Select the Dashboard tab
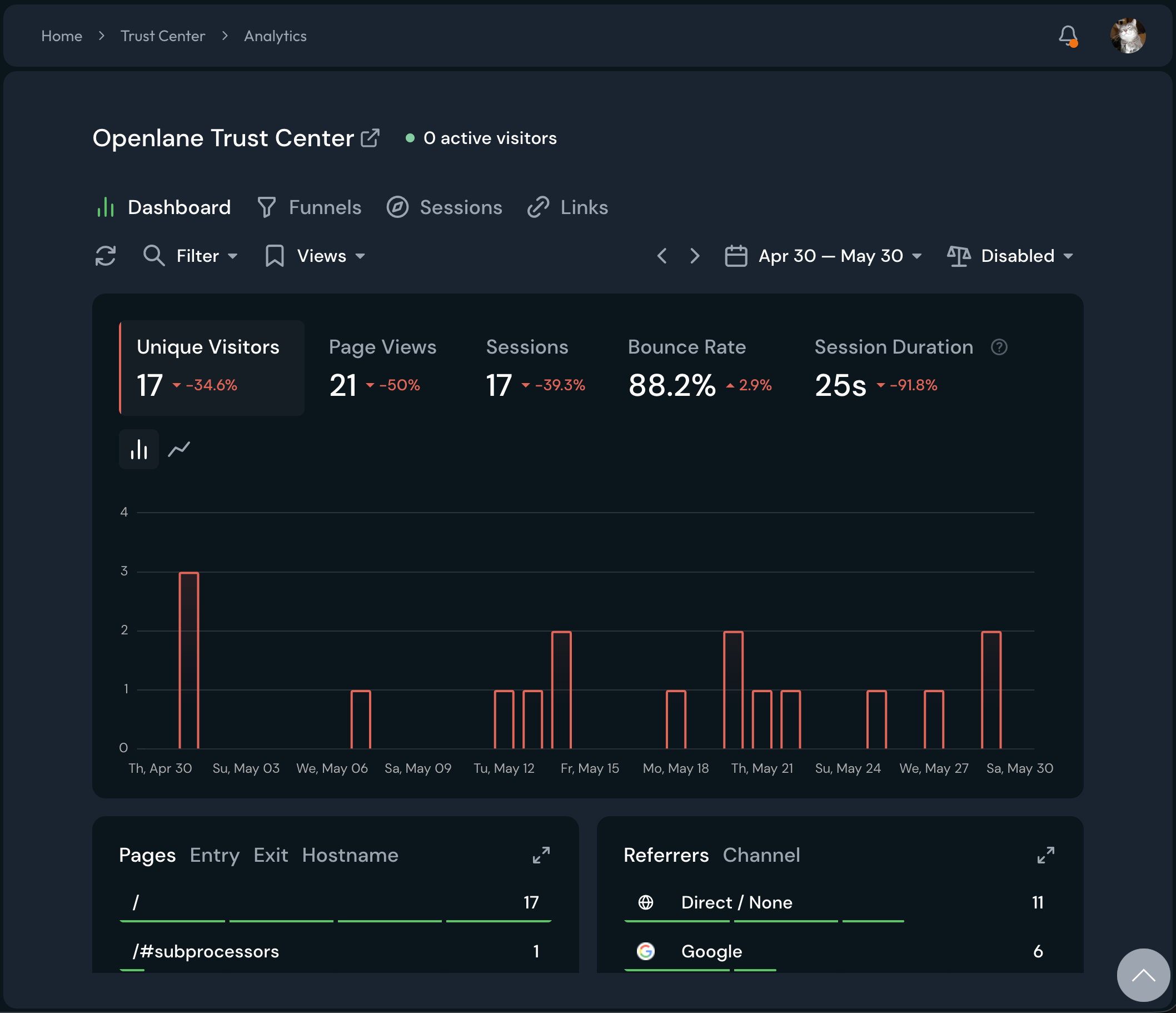Screen dimensions: 1176x1013 click(163, 207)
